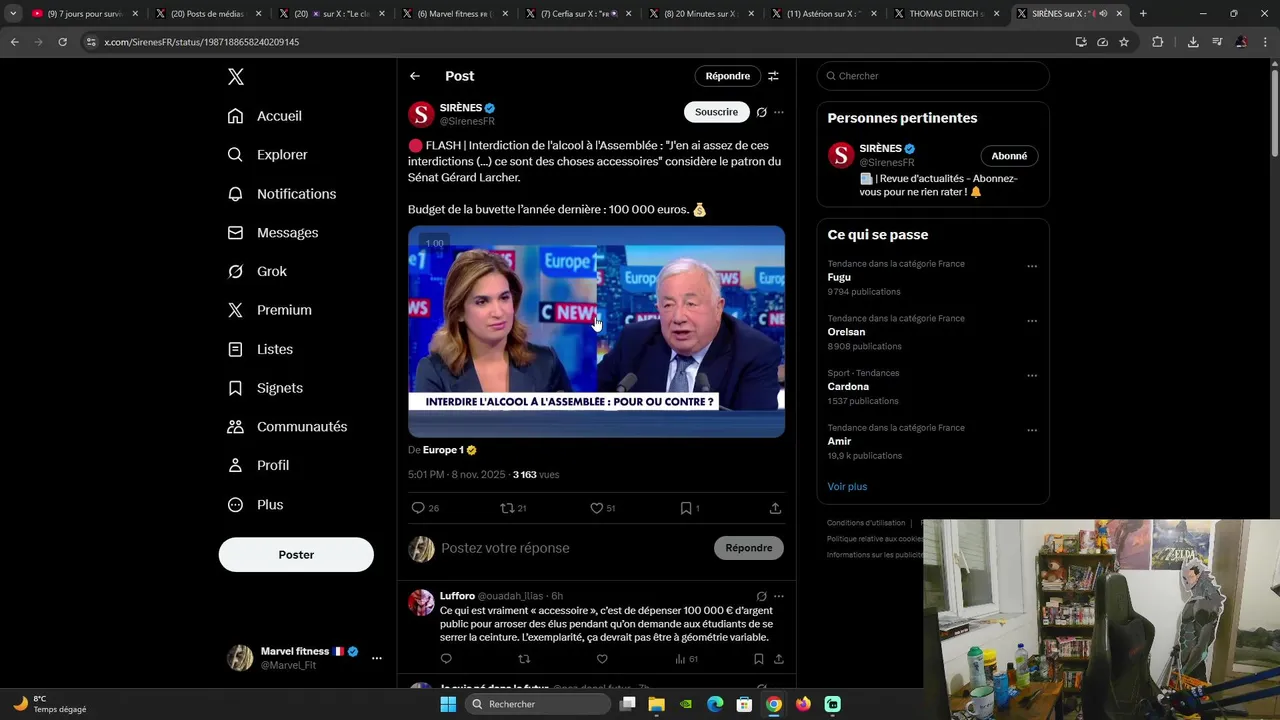Like Lufforo's comment
The width and height of the screenshot is (1280, 720).
(x=602, y=659)
